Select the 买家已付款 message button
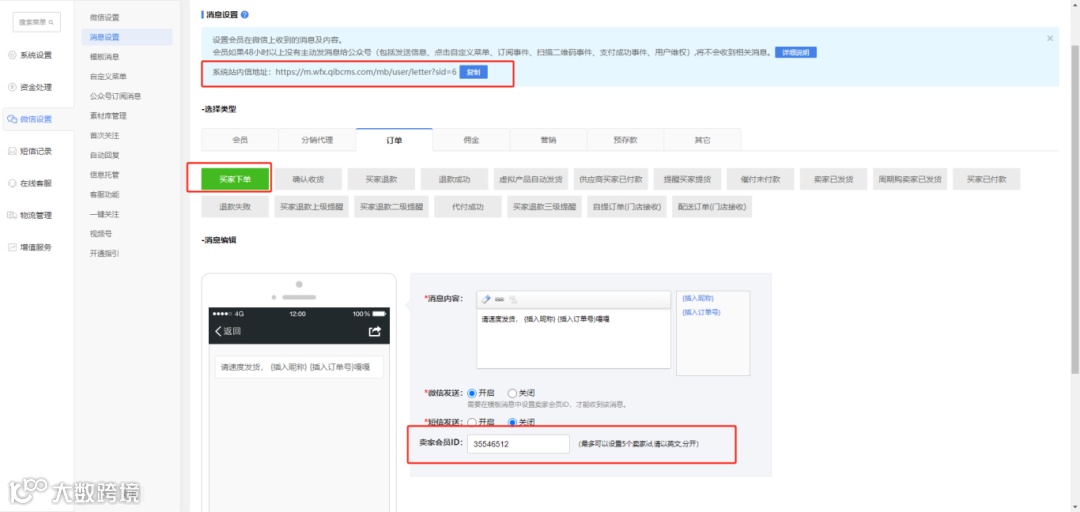This screenshot has width=1080, height=512. tap(986, 179)
